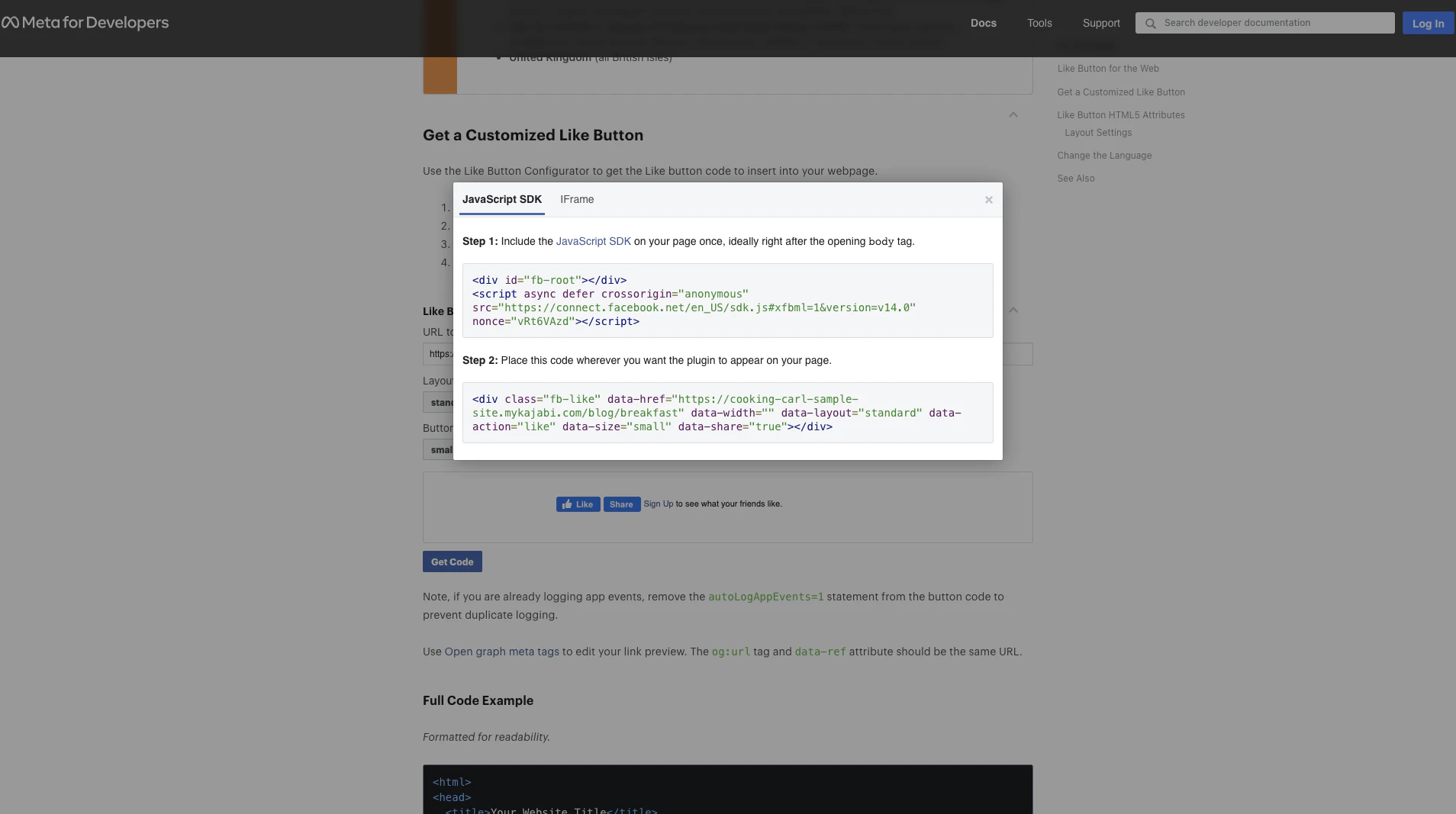Image resolution: width=1456 pixels, height=814 pixels.
Task: Collapse the Get a Customized Like Button section
Action: 1013,114
